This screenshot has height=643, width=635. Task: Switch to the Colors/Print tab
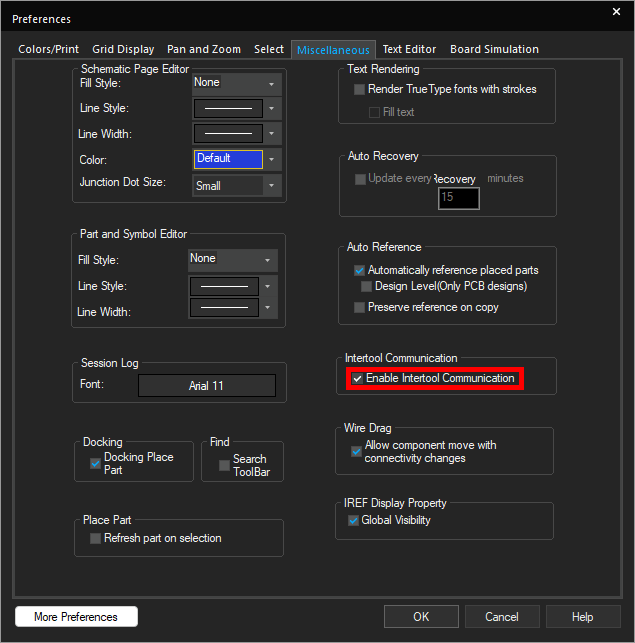click(48, 49)
